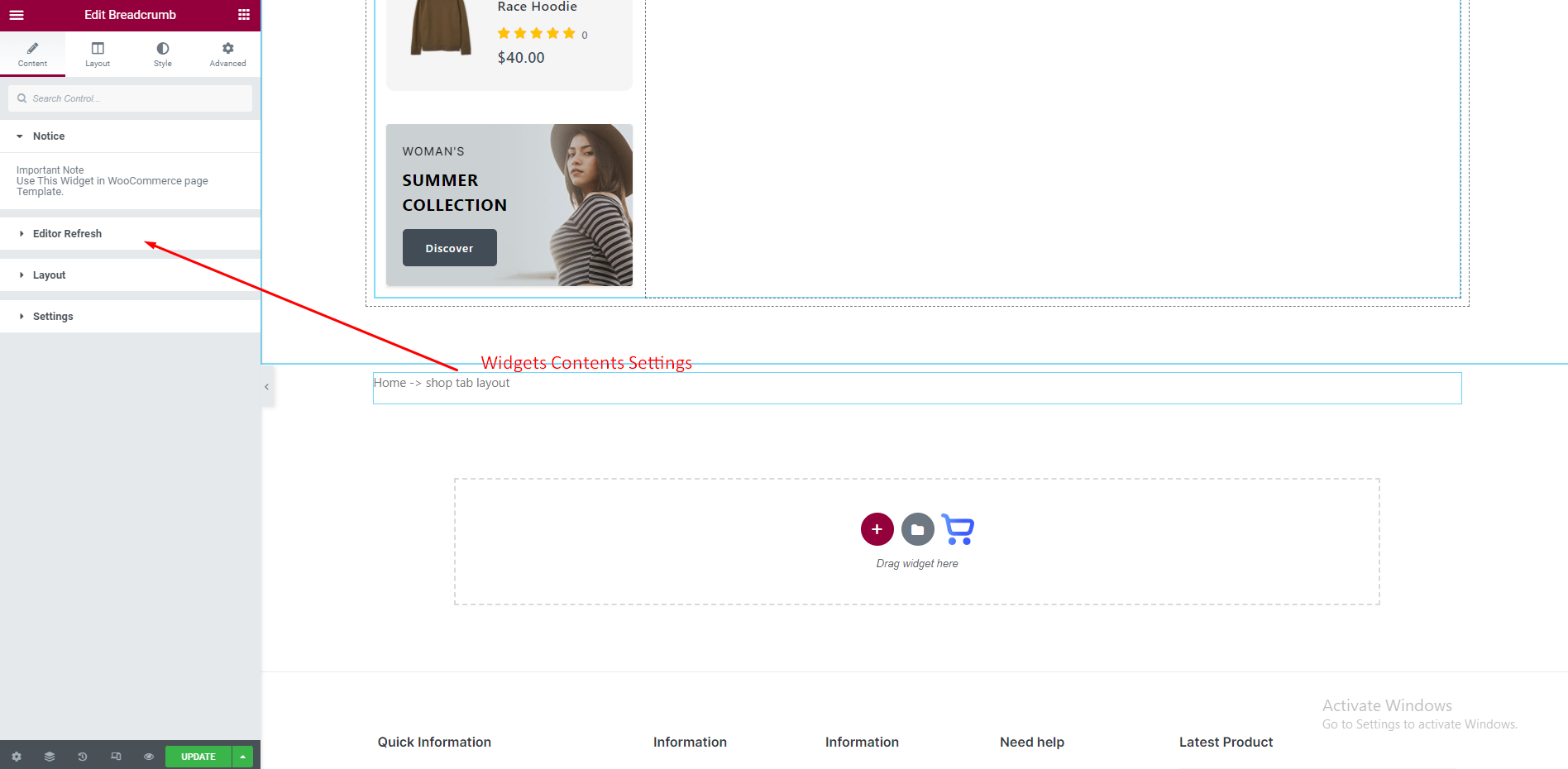Click the blue shopping cart template icon
1568x769 pixels.
point(958,529)
